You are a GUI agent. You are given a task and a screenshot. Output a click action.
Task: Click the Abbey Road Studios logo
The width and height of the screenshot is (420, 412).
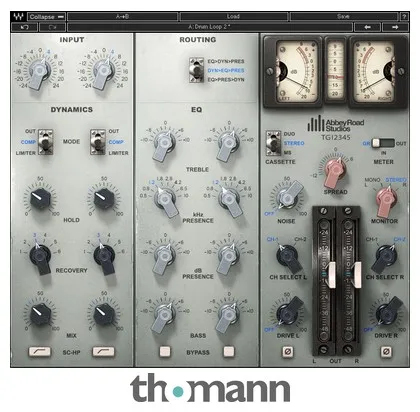pos(335,125)
